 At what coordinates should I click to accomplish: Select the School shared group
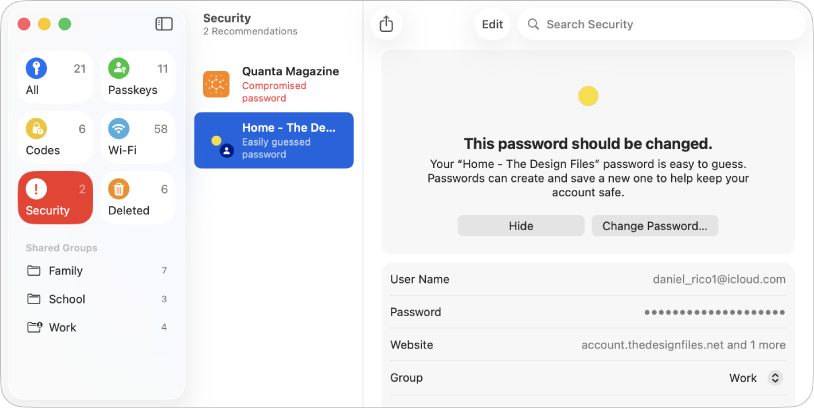coord(67,299)
